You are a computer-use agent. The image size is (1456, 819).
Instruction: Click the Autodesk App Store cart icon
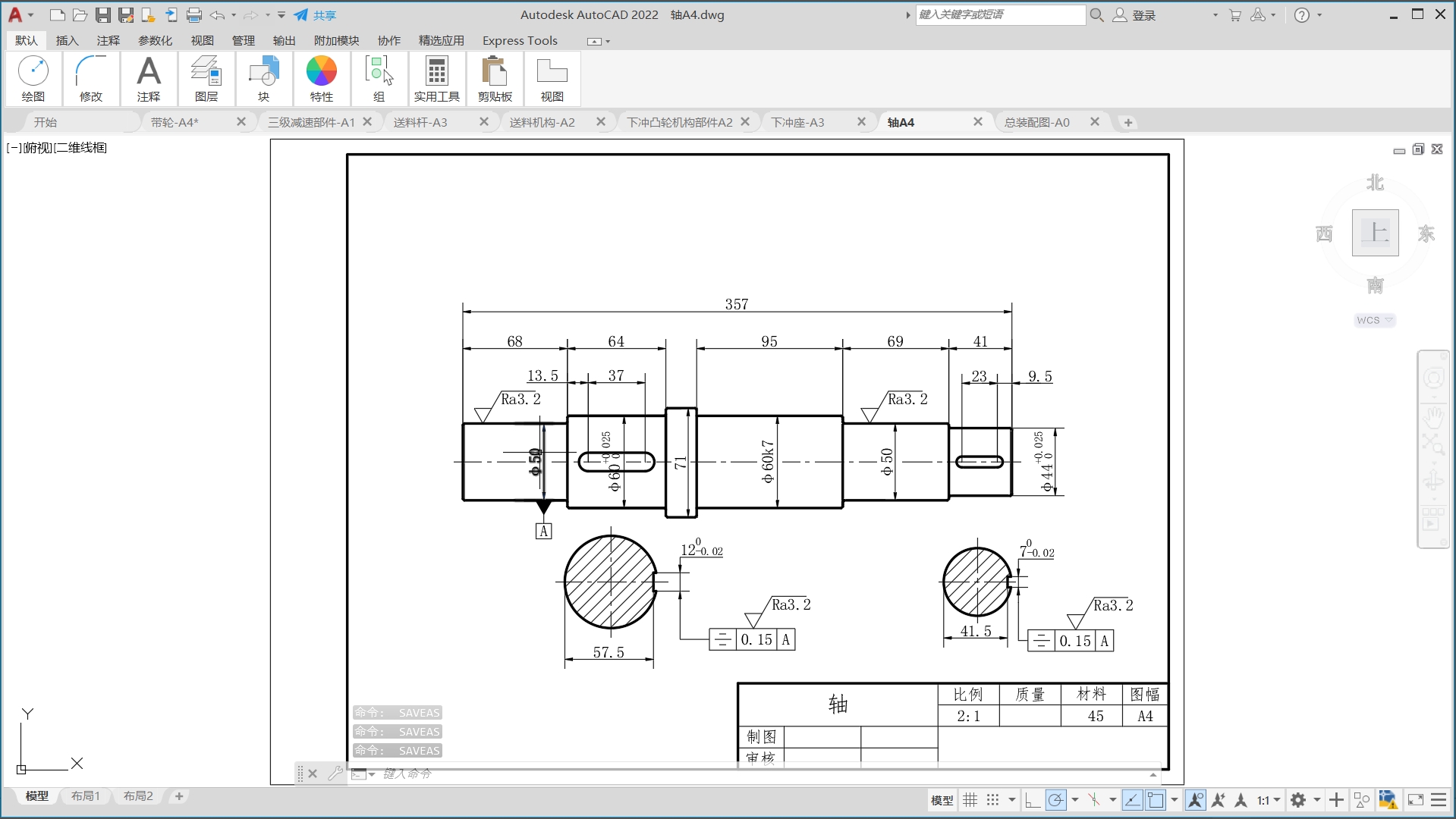1235,15
